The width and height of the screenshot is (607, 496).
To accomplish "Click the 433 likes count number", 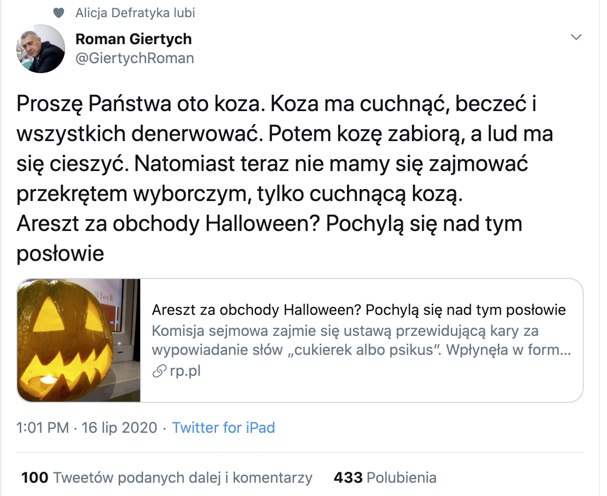I will coord(348,477).
